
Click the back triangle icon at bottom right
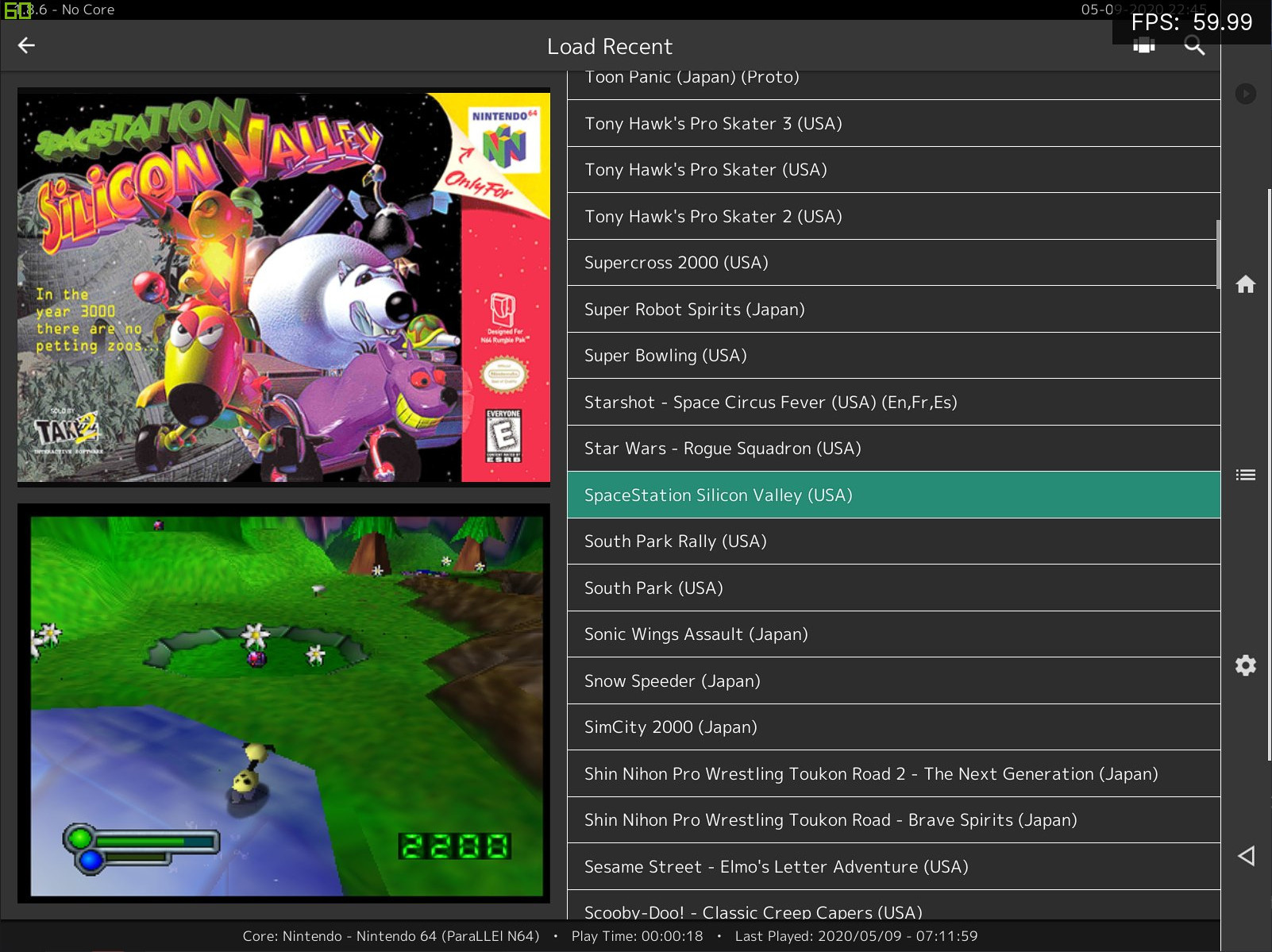(1246, 855)
